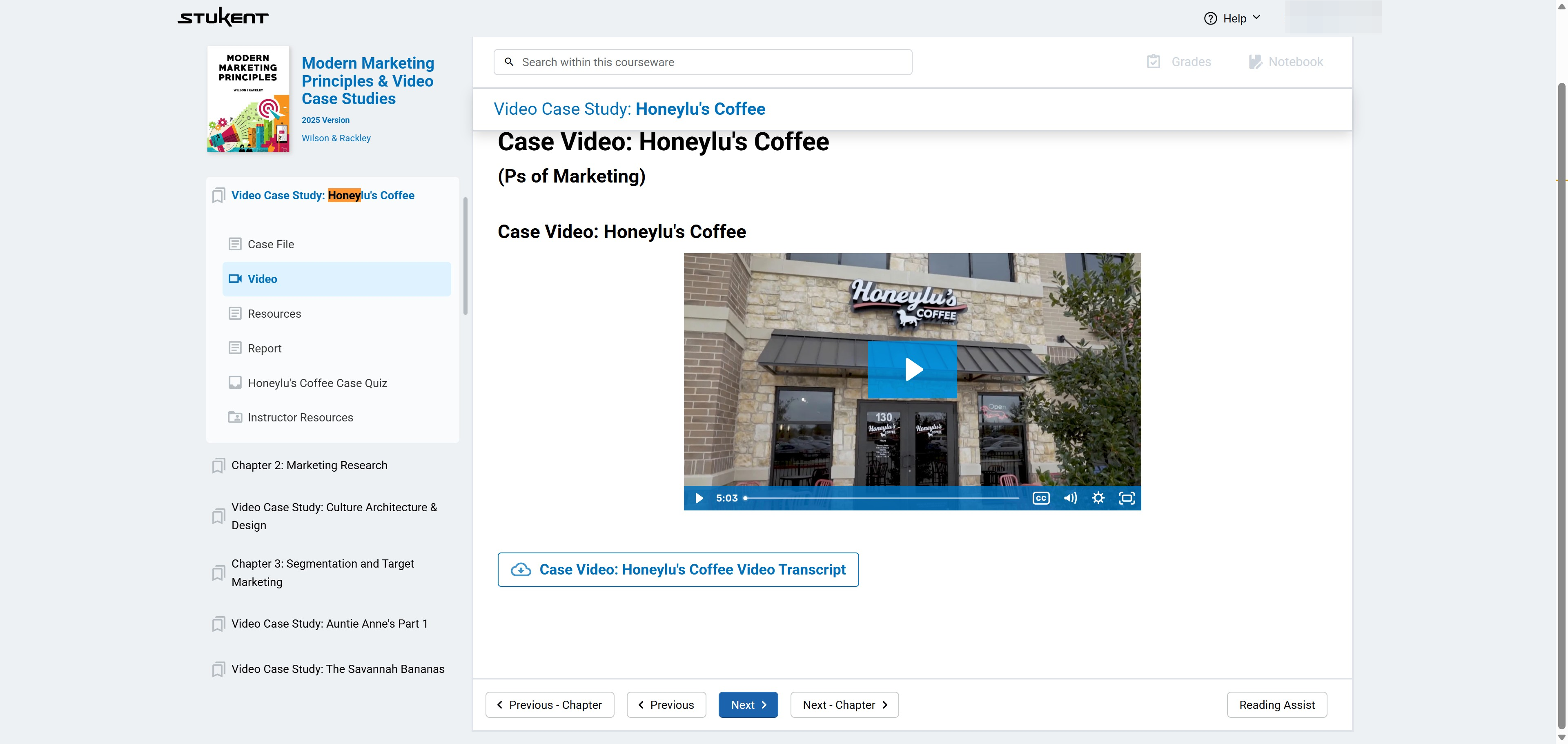Expand The Savannah Bananas case study

point(338,669)
